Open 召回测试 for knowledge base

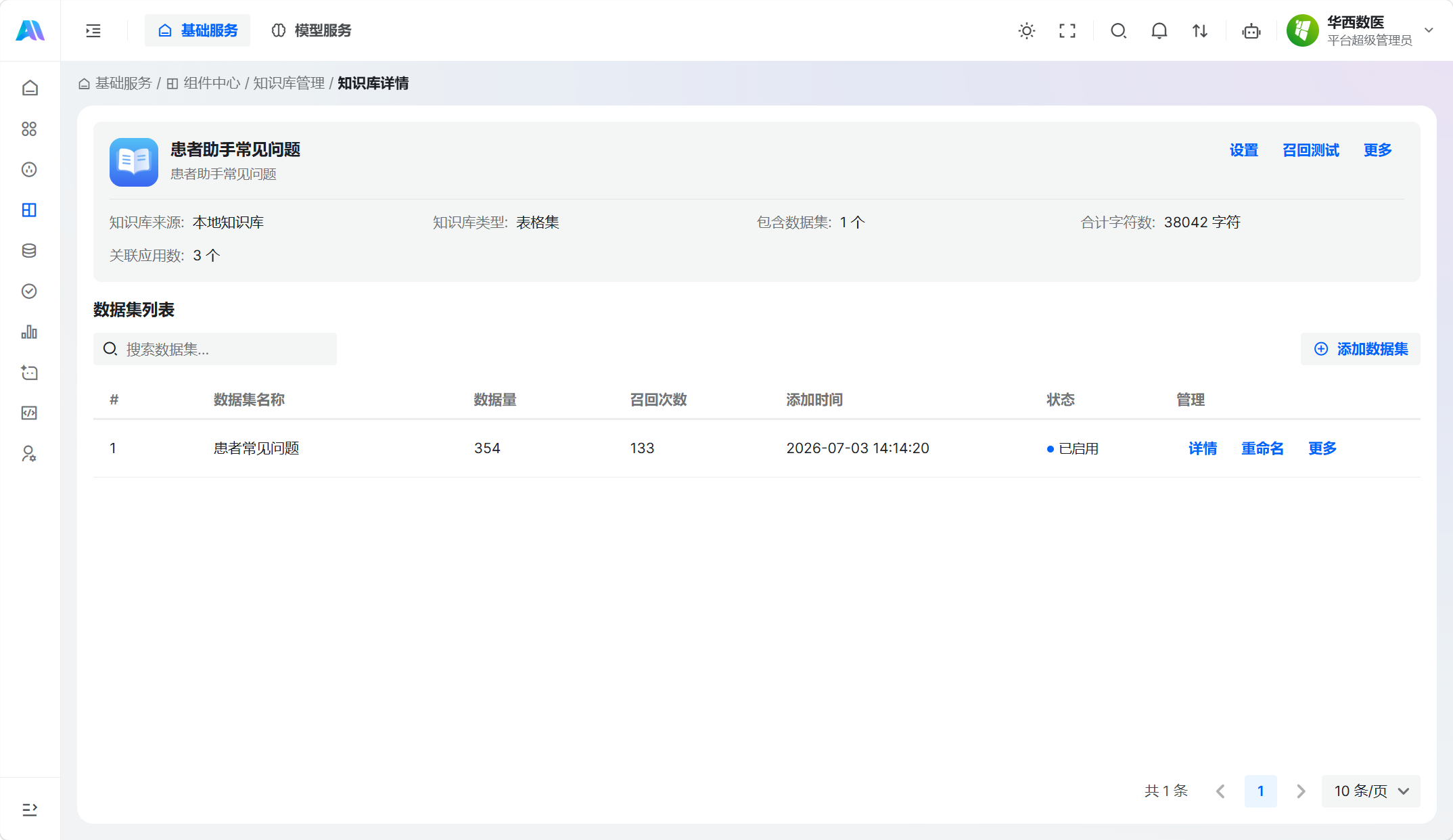1310,150
